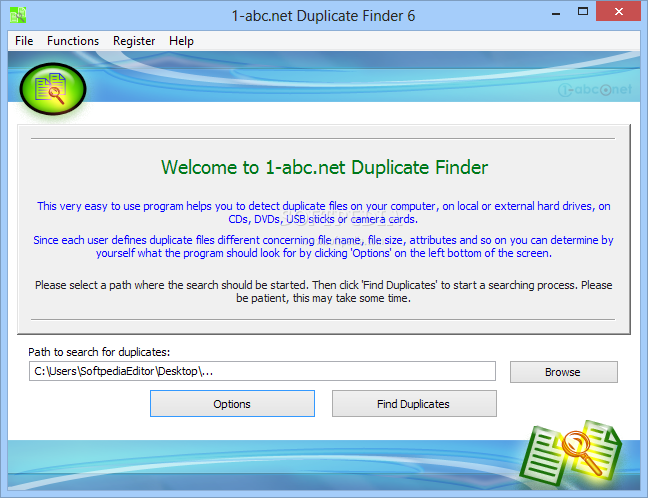The image size is (648, 498).
Task: Click the 'Welcome to 1-abc.net Duplicate Finder' heading
Action: pos(324,167)
